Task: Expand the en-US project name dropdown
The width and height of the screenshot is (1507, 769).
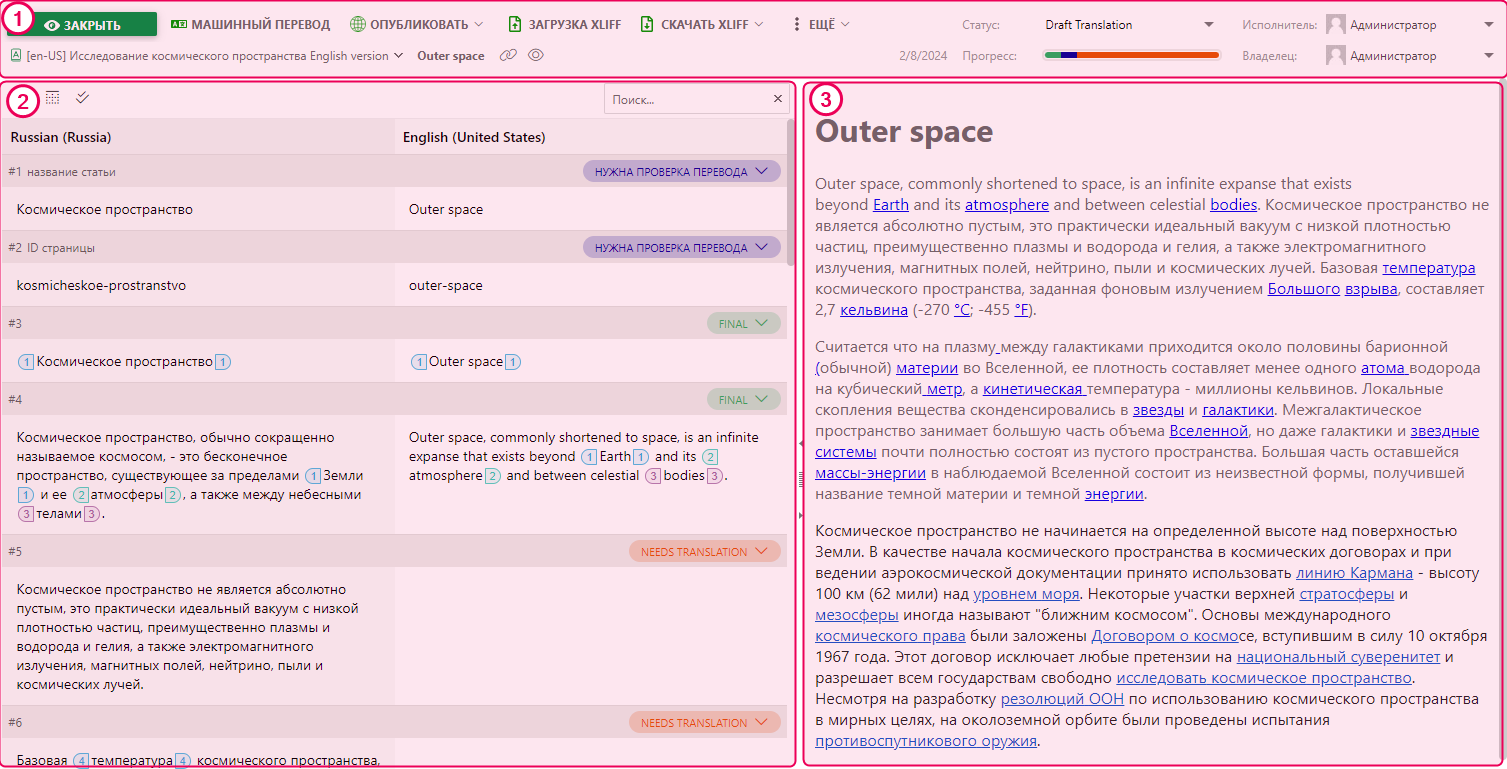Action: pyautogui.click(x=399, y=56)
